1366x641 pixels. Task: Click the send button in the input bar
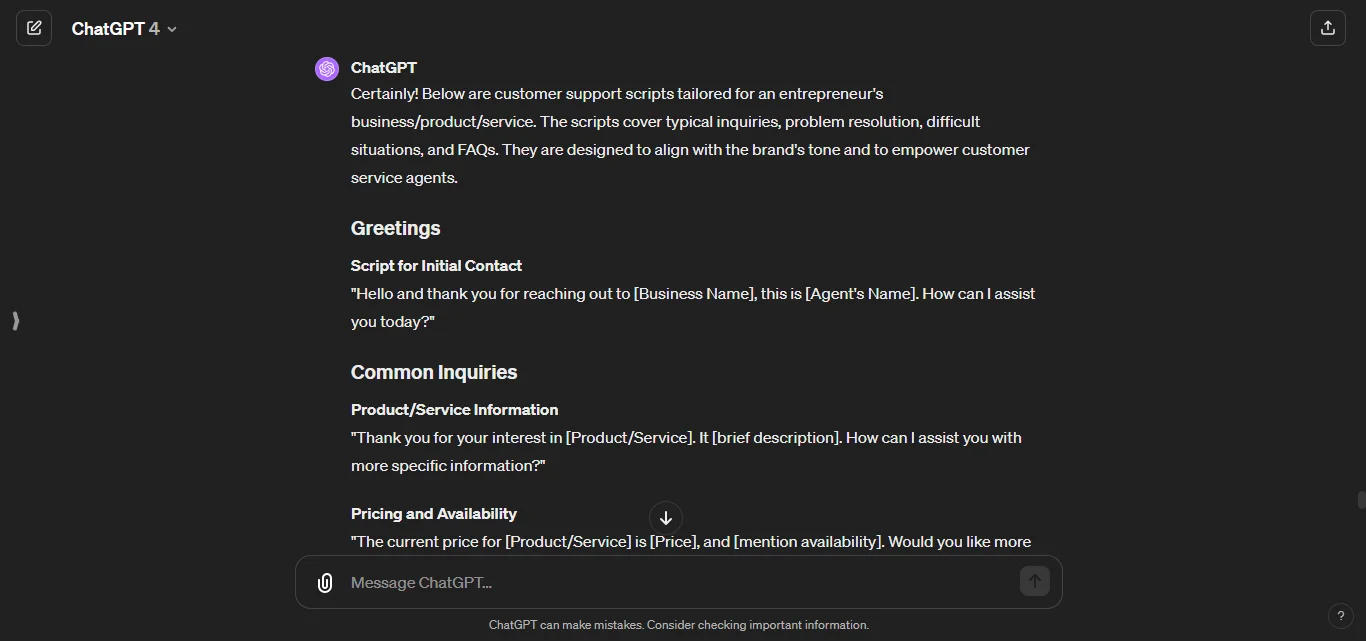pyautogui.click(x=1034, y=581)
